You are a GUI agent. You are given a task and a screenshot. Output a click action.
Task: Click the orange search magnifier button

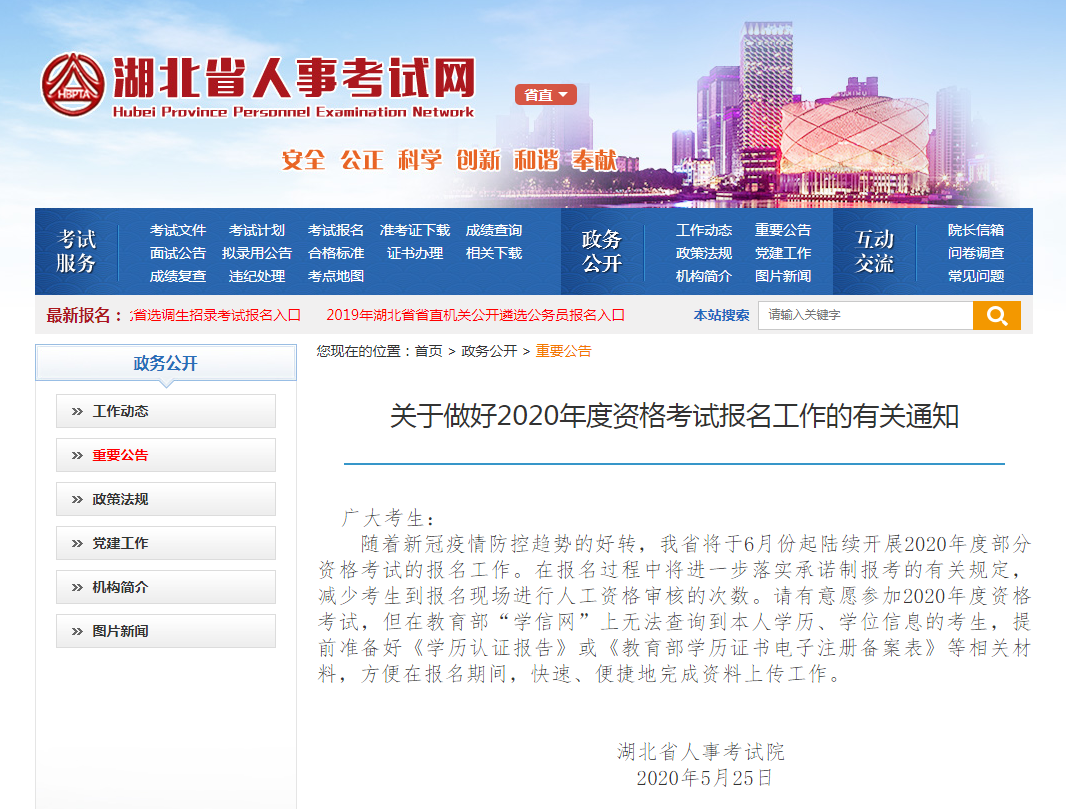997,315
